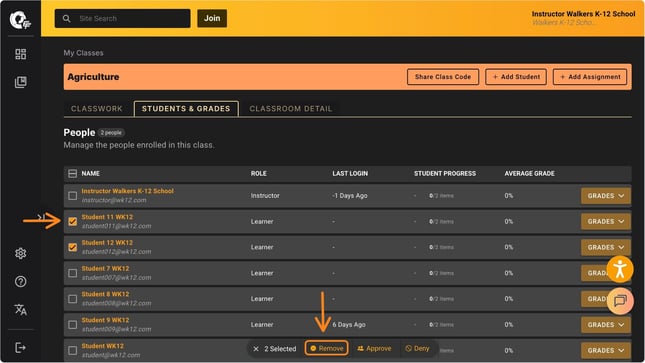Viewport: 645px width, 363px height.
Task: Check the Student 7 WK12 checkbox
Action: (x=72, y=273)
